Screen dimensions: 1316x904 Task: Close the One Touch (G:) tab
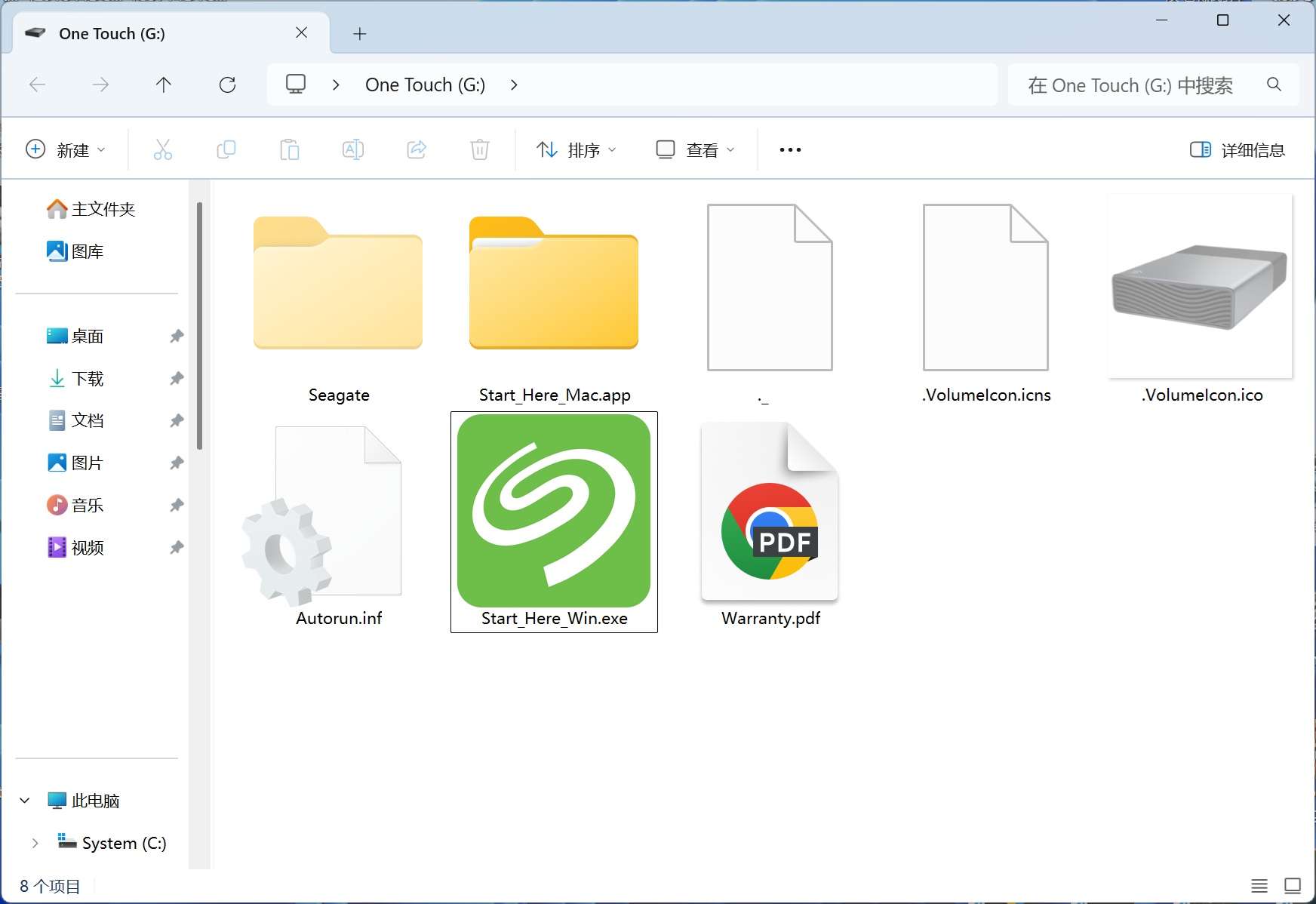[301, 32]
